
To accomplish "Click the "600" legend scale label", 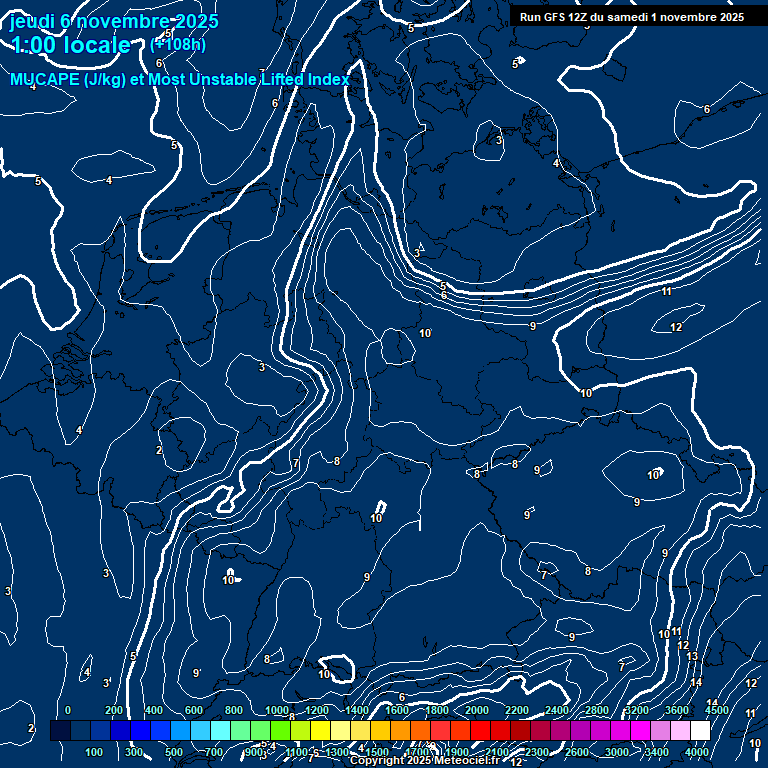I will point(193,710).
